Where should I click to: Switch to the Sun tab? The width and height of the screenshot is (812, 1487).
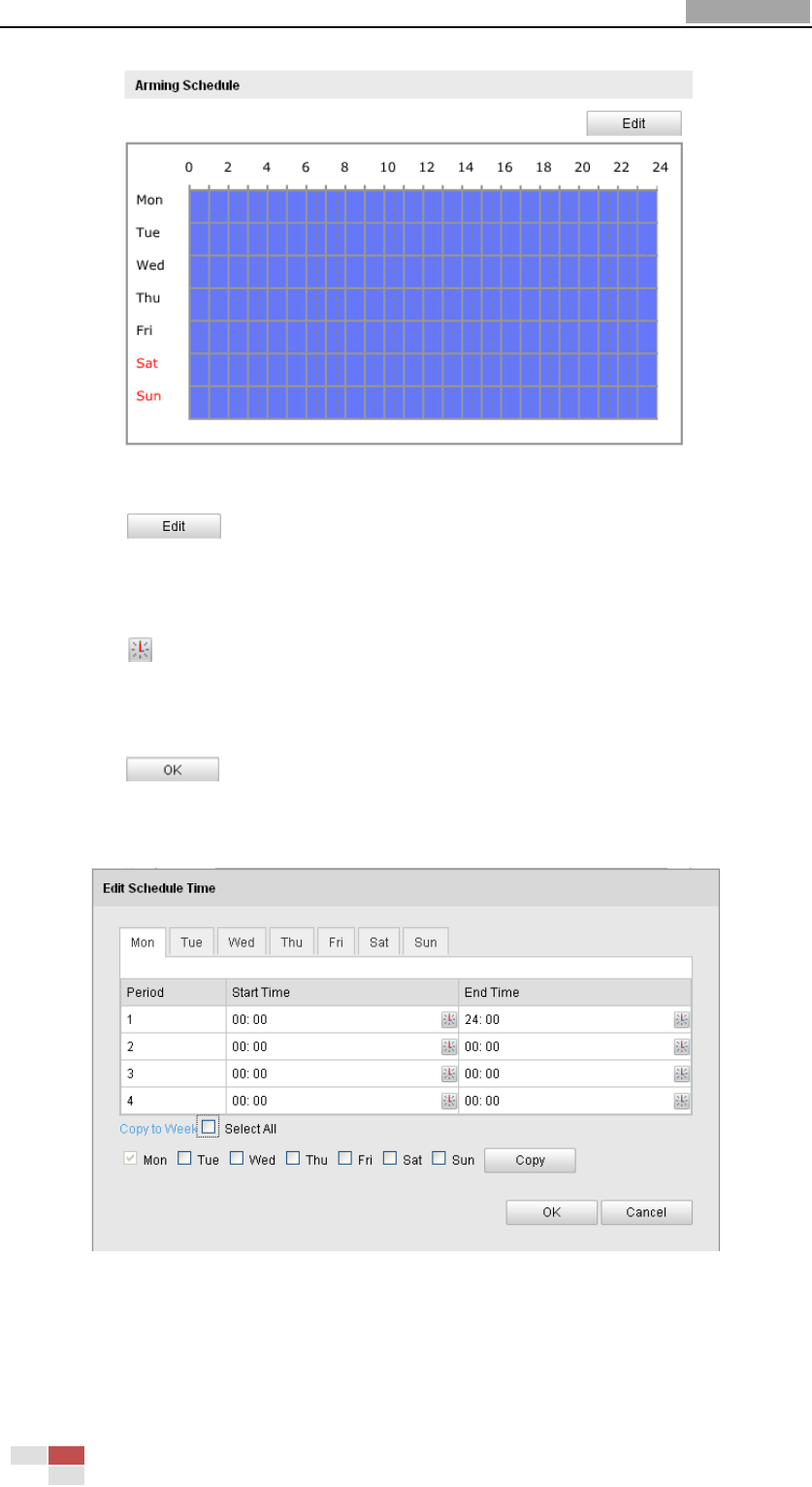click(x=426, y=942)
